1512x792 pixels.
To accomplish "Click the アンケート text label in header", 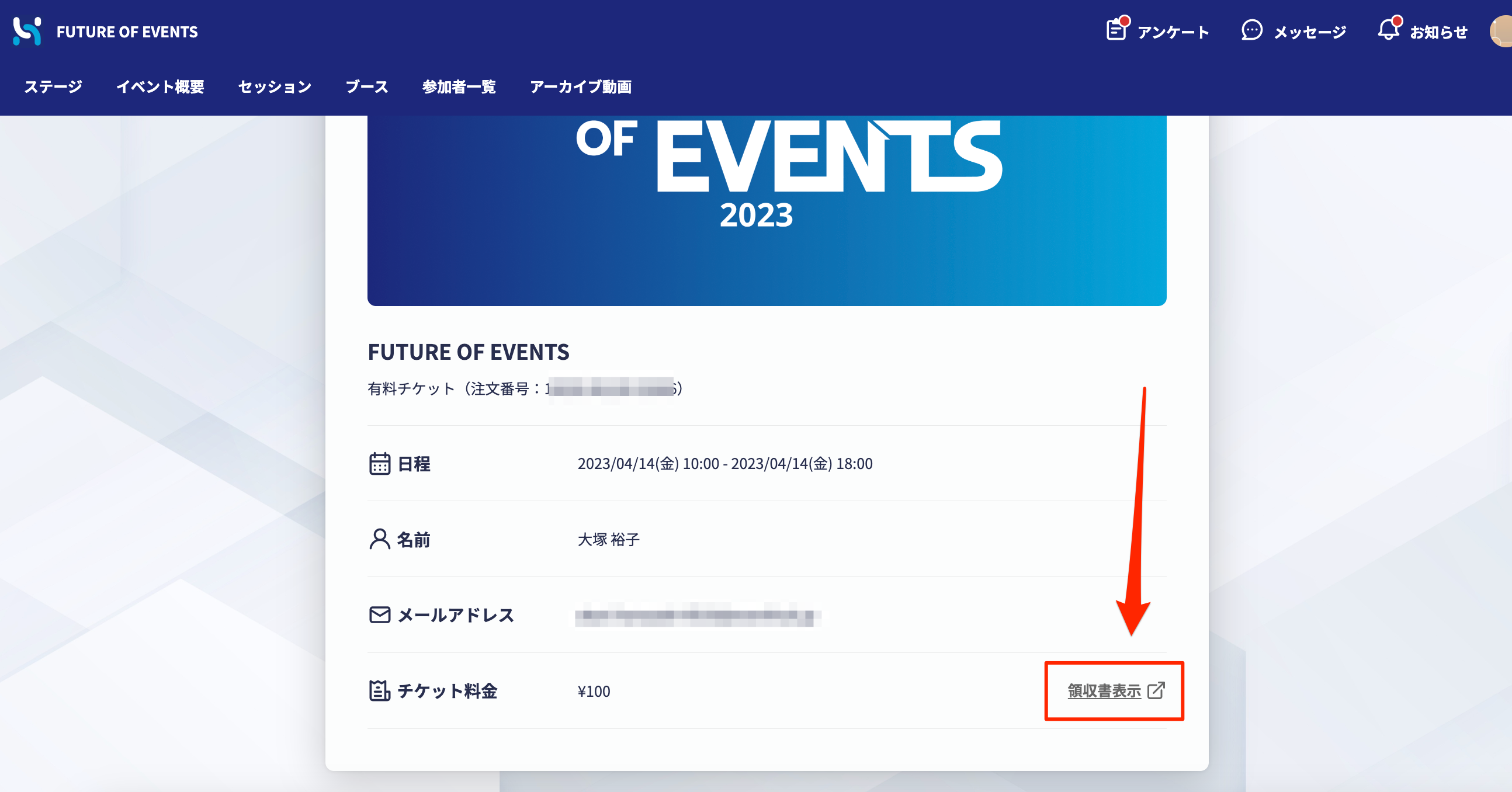I will click(x=1173, y=32).
